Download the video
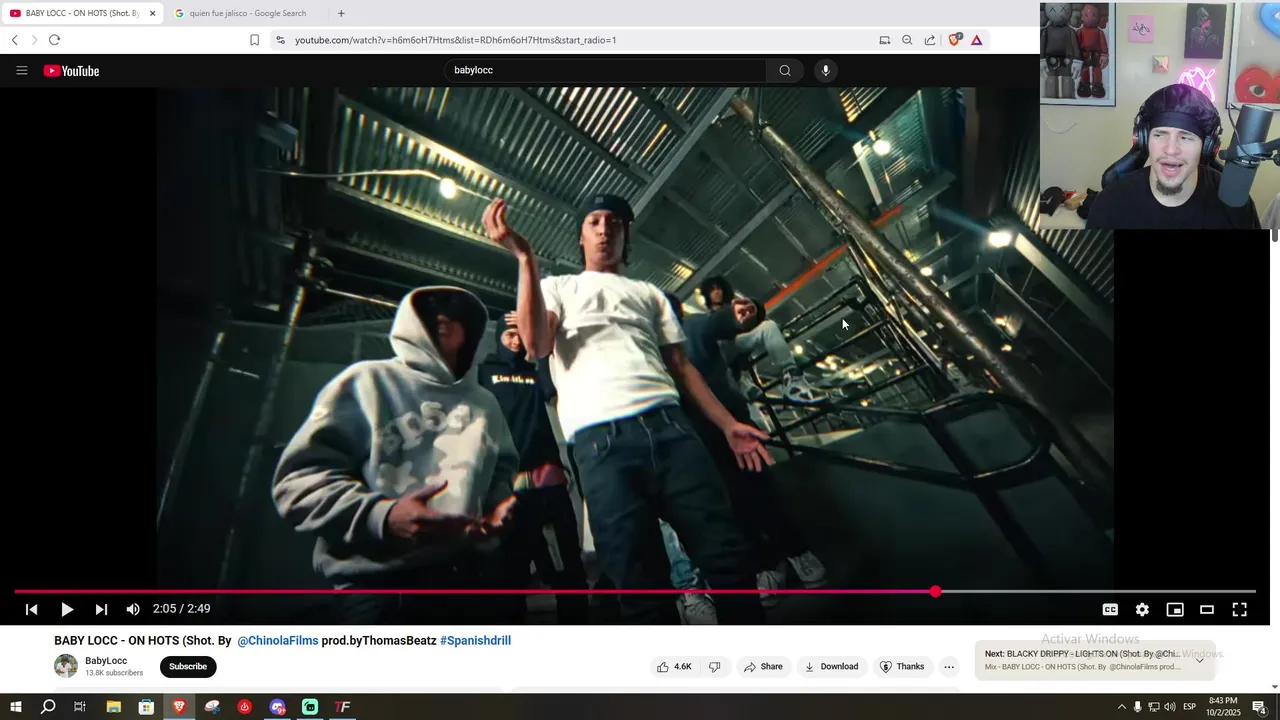This screenshot has width=1280, height=720. click(831, 666)
